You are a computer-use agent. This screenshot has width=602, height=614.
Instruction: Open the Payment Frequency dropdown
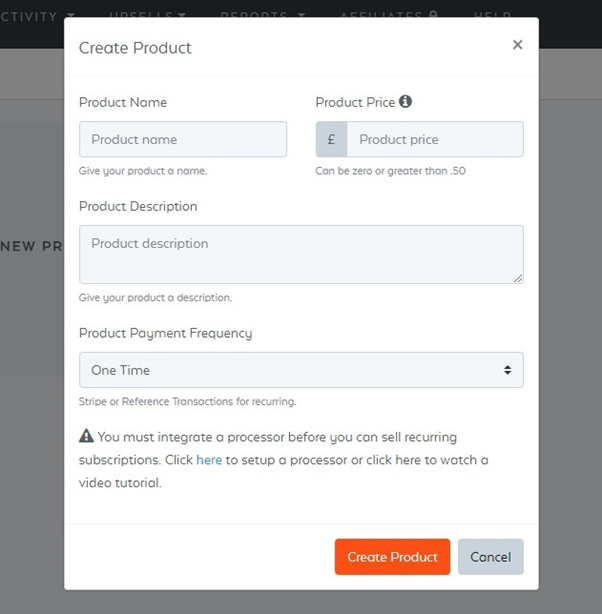tap(301, 370)
